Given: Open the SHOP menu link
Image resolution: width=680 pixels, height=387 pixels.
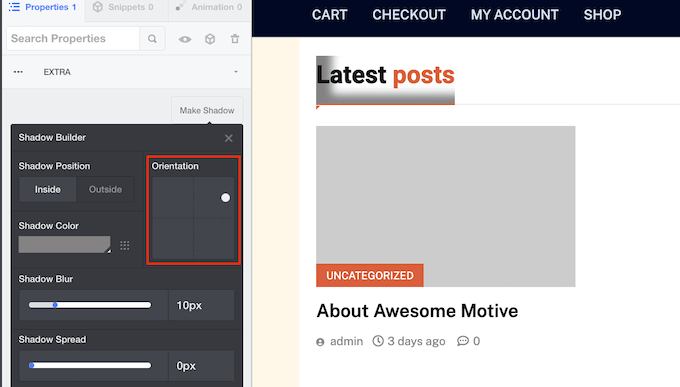Looking at the screenshot, I should pos(602,15).
